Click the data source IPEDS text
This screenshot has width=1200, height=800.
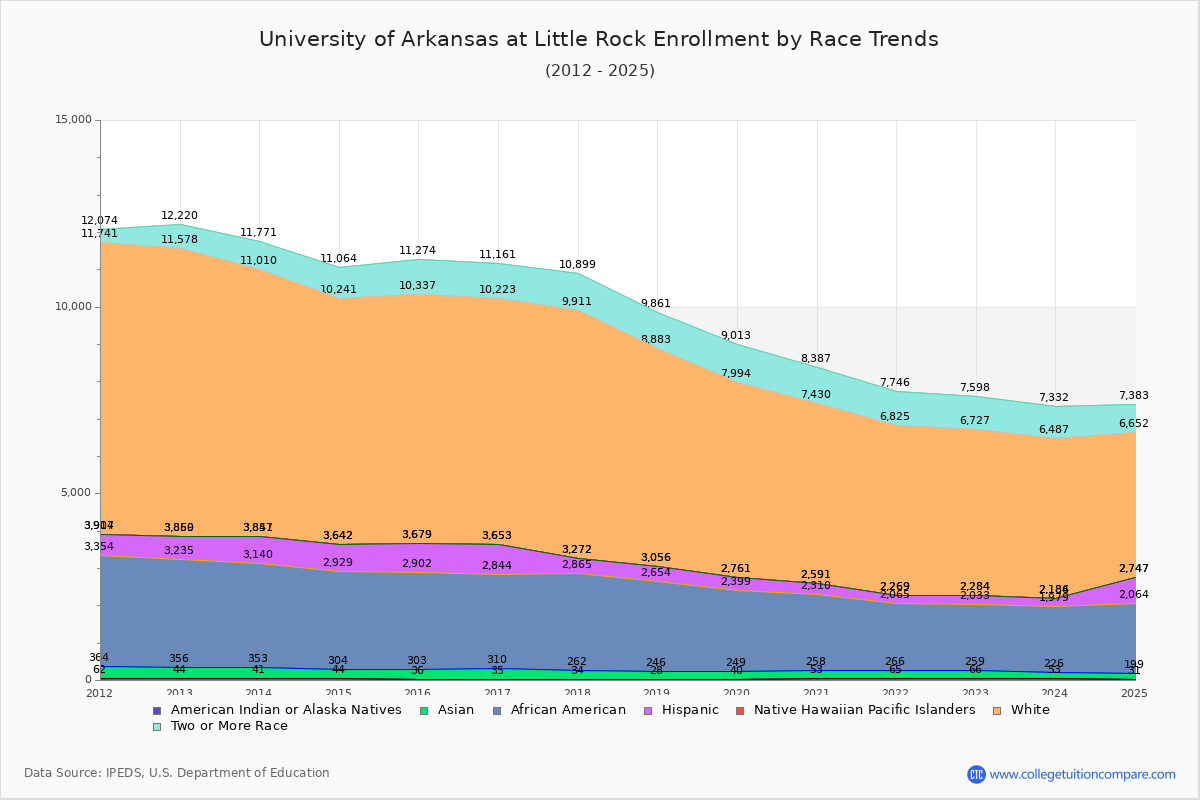177,773
